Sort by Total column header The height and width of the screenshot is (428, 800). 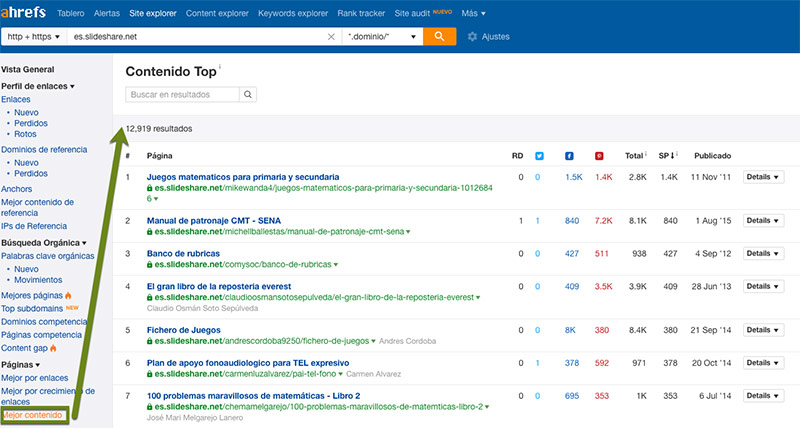click(635, 156)
